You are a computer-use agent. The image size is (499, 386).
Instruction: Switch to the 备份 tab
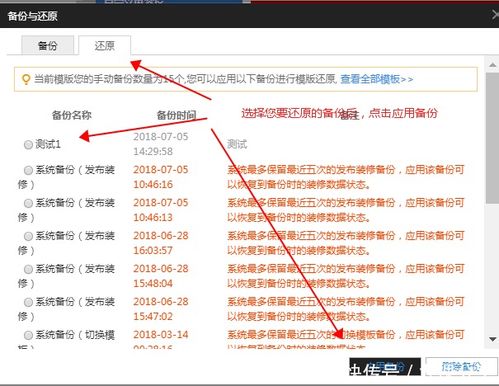click(47, 45)
